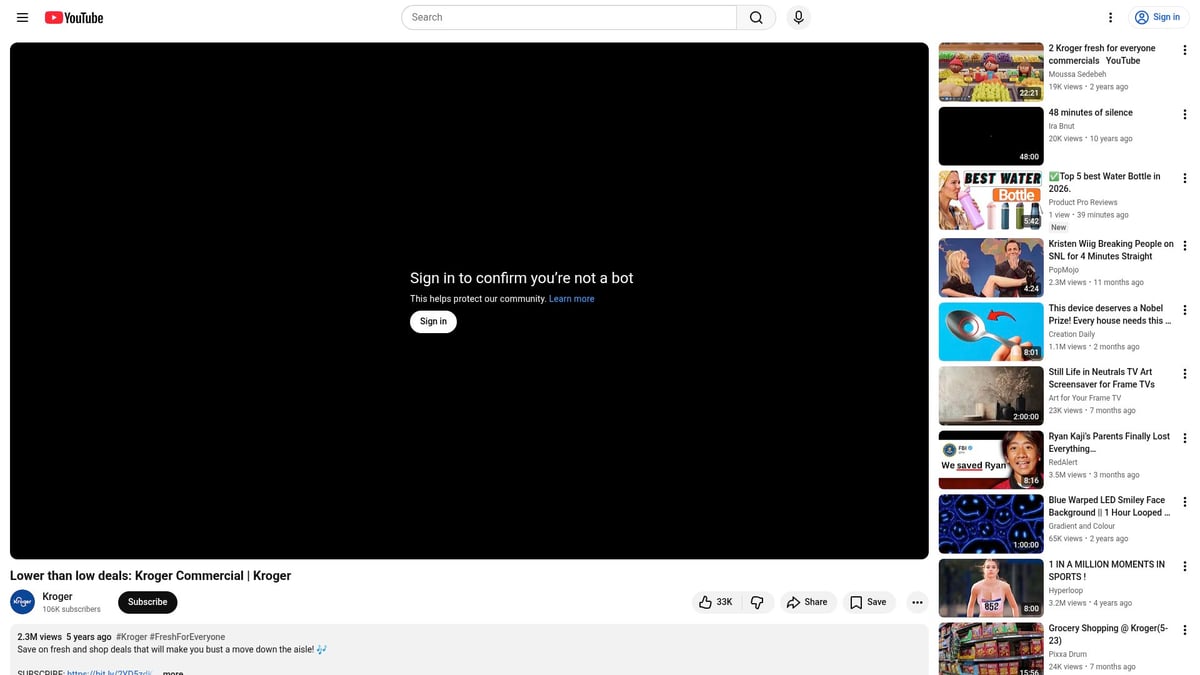1200x675 pixels.
Task: Start a voice search with the microphone icon
Action: [798, 17]
